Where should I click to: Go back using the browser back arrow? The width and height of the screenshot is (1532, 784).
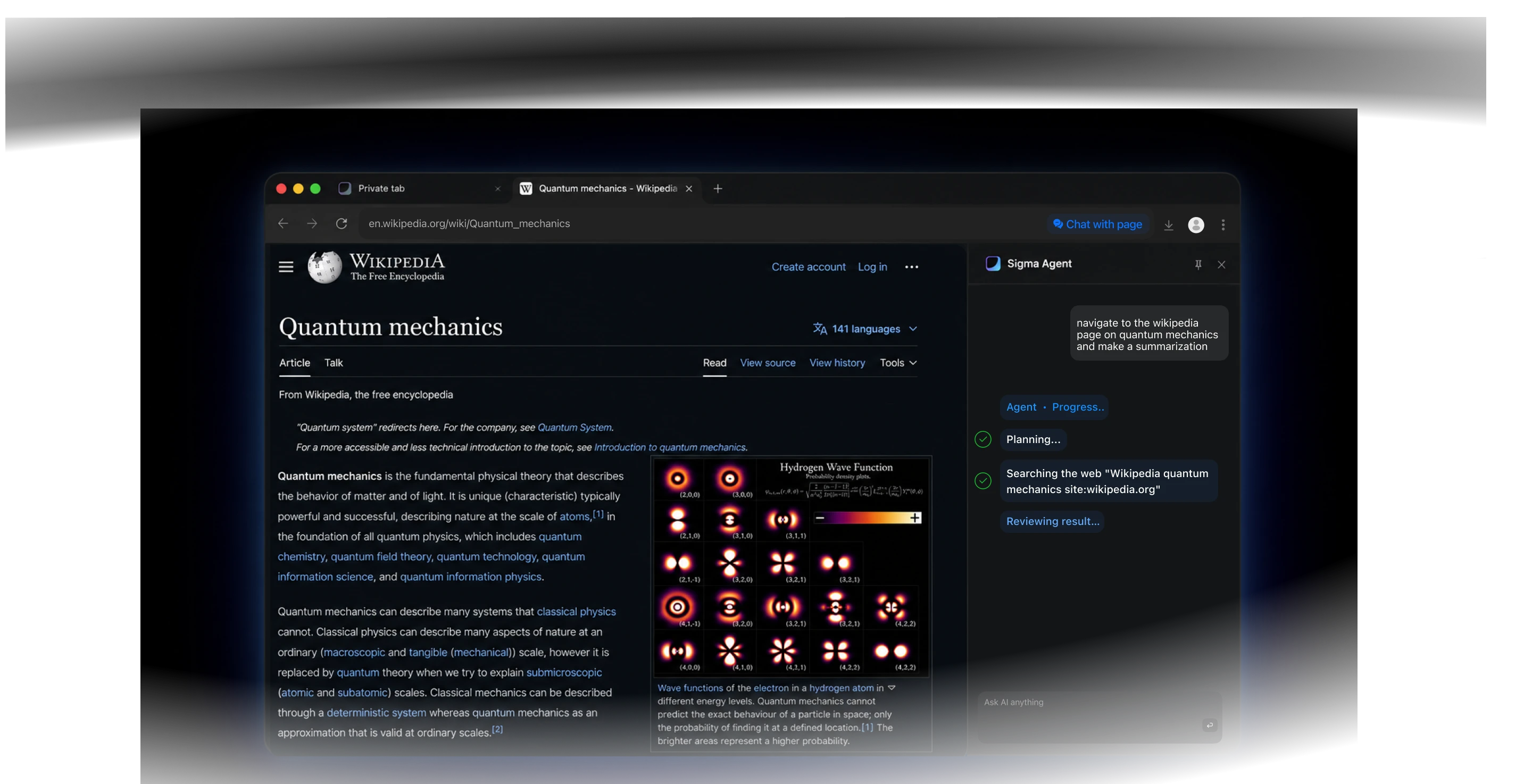click(x=283, y=224)
